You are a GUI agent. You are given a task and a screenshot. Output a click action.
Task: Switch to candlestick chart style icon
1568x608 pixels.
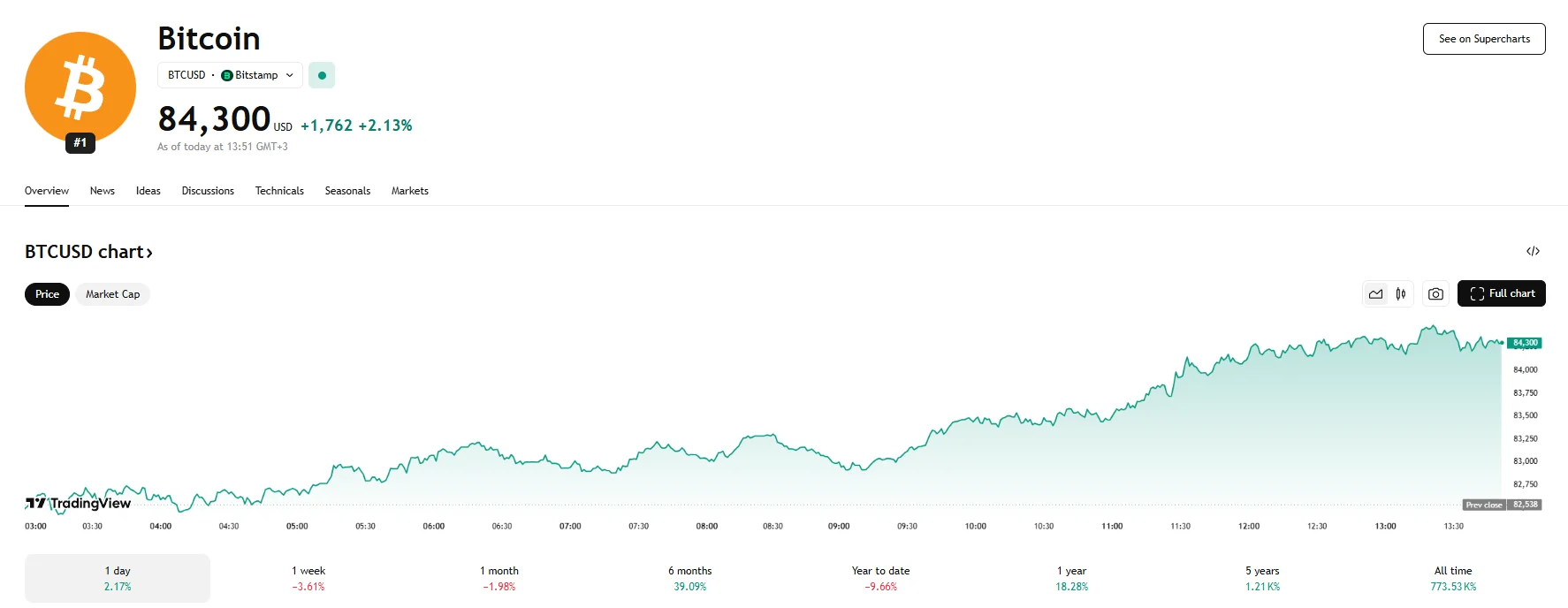[x=1401, y=294]
